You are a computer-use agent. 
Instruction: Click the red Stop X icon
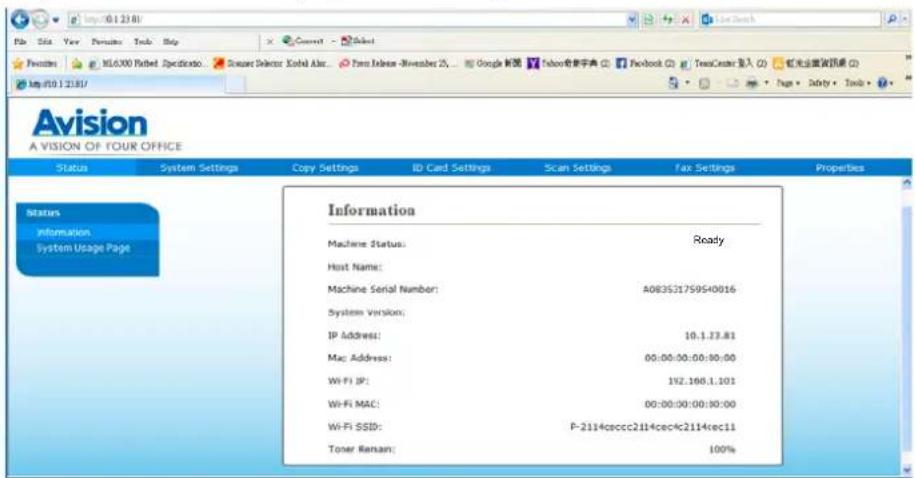(x=686, y=20)
